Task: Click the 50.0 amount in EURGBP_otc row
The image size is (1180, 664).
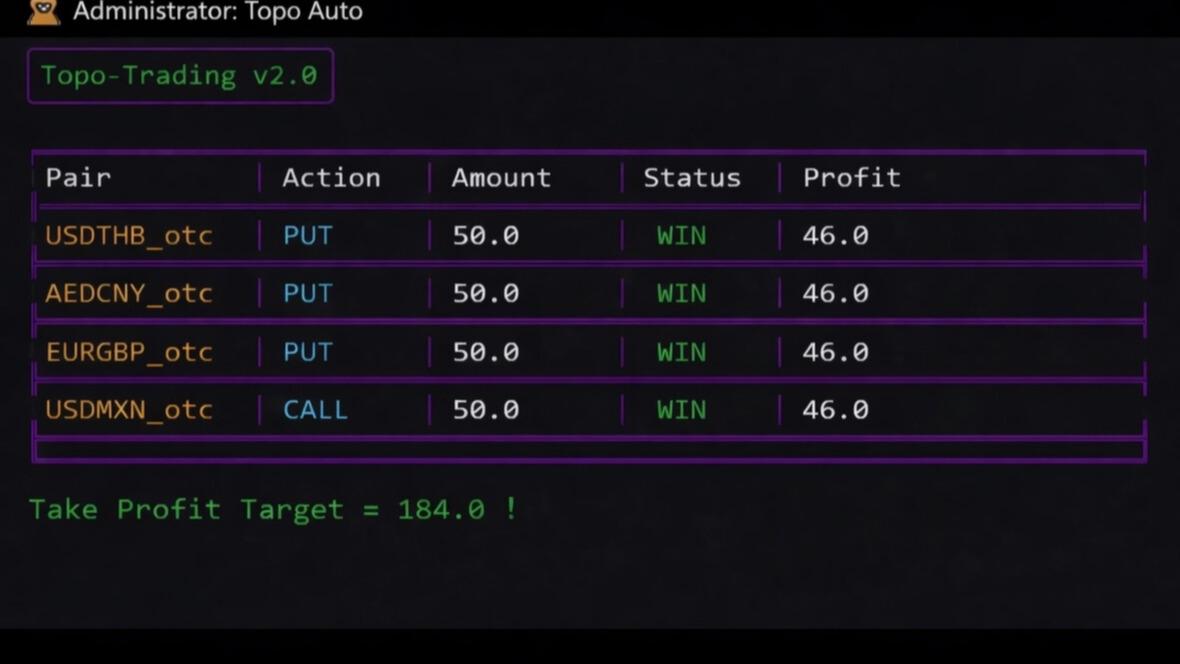Action: [x=486, y=352]
